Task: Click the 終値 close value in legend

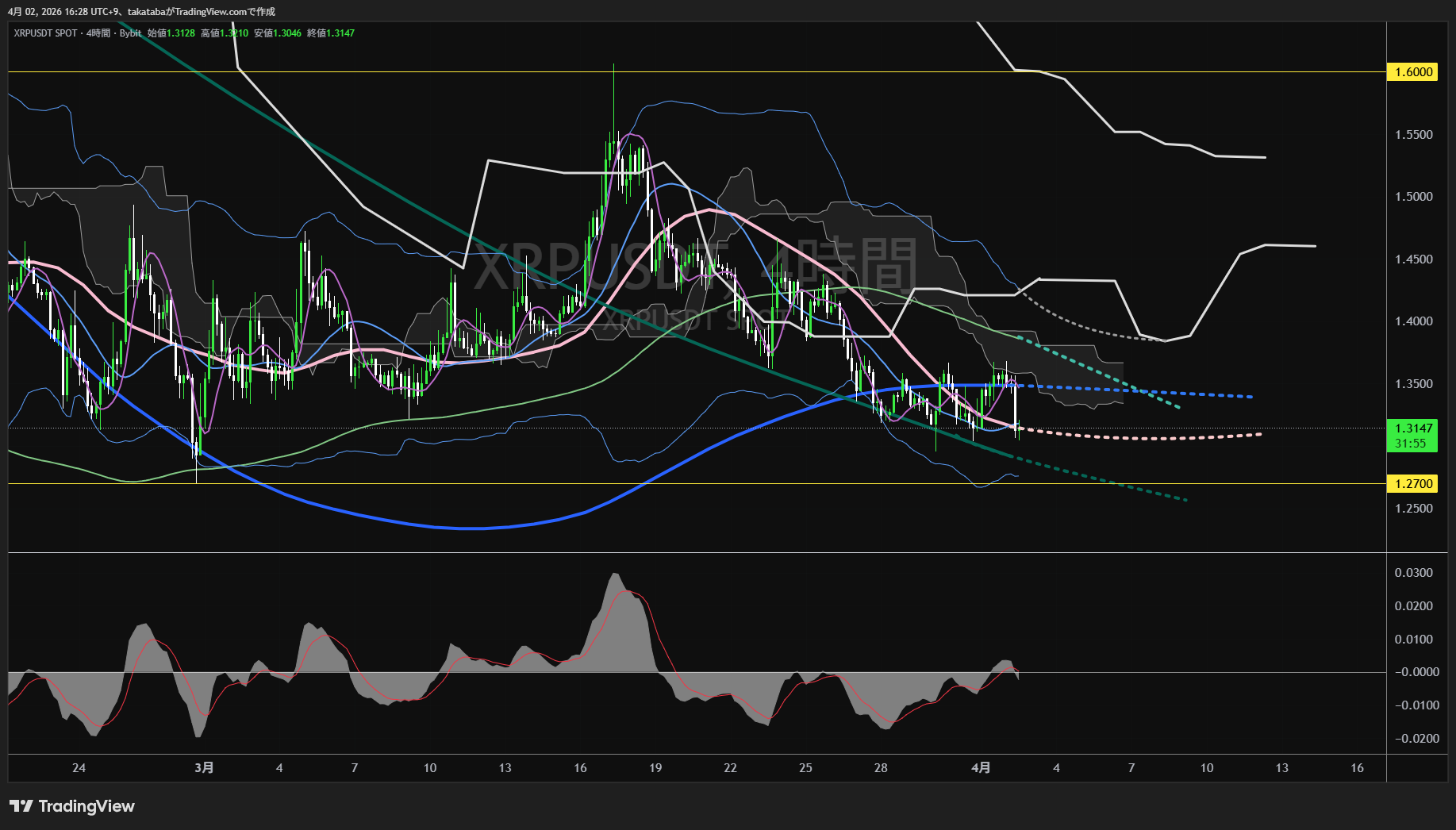Action: pyautogui.click(x=331, y=33)
